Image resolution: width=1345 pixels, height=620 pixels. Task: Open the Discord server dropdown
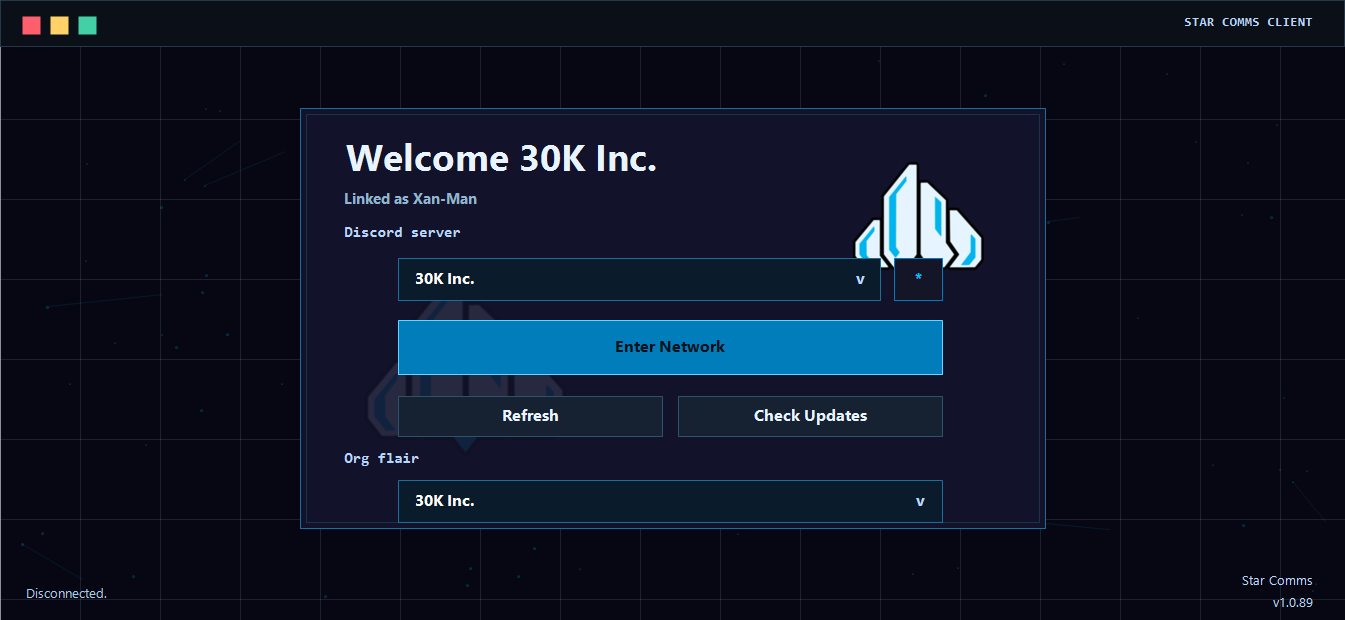click(639, 279)
